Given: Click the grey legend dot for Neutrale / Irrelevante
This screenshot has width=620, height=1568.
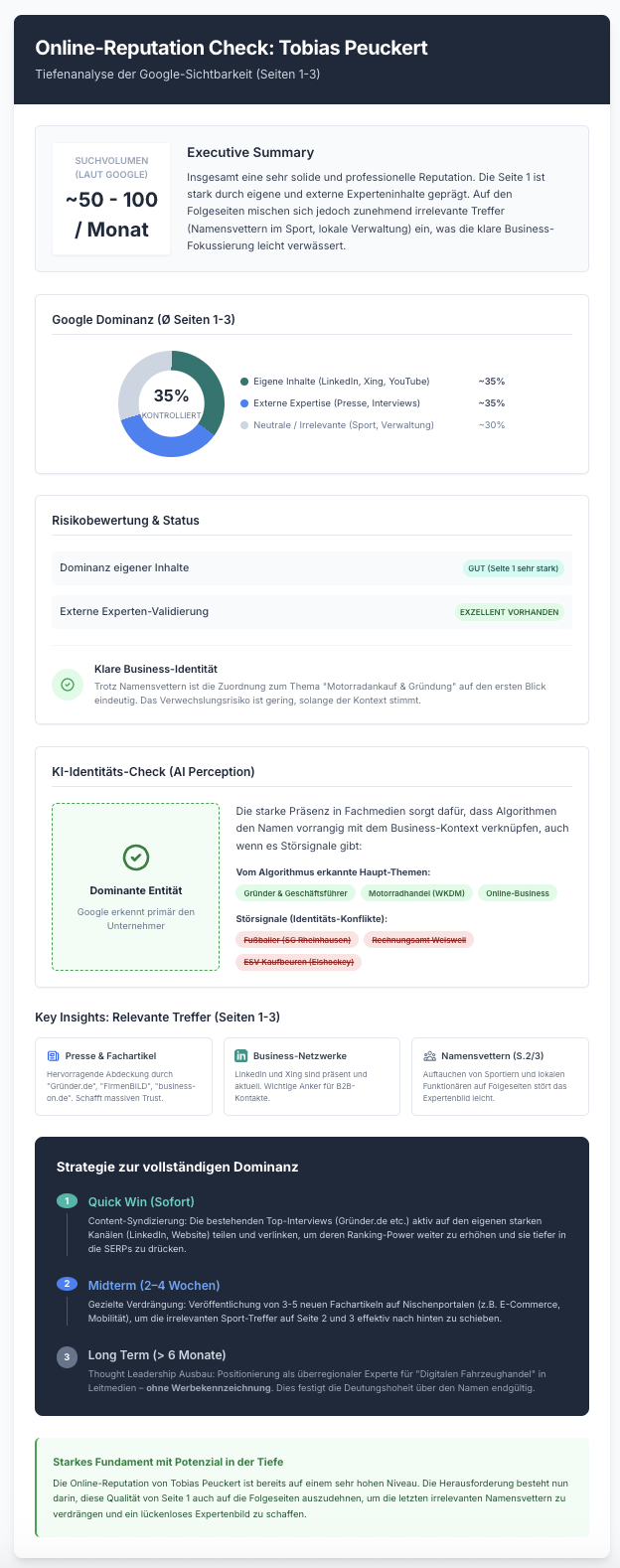Looking at the screenshot, I should (x=244, y=425).
